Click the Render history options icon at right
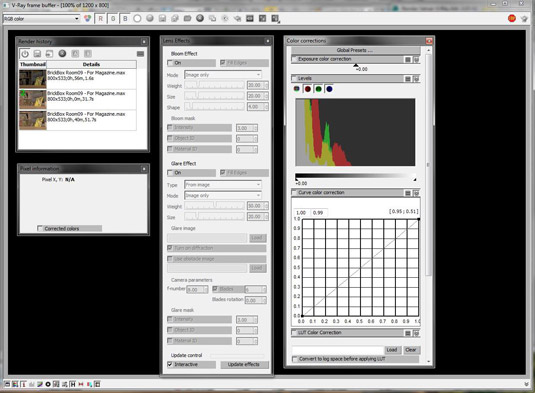 pyautogui.click(x=140, y=54)
